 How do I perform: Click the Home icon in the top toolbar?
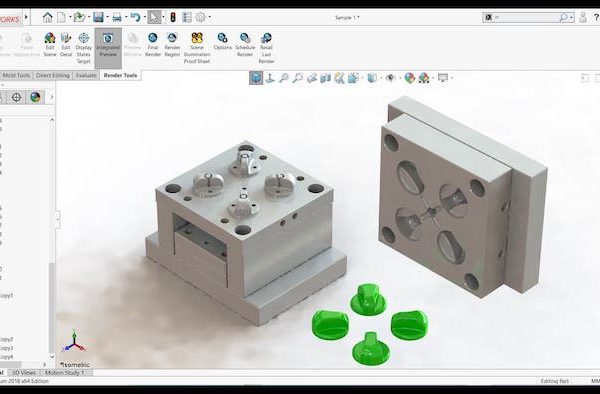coord(47,18)
